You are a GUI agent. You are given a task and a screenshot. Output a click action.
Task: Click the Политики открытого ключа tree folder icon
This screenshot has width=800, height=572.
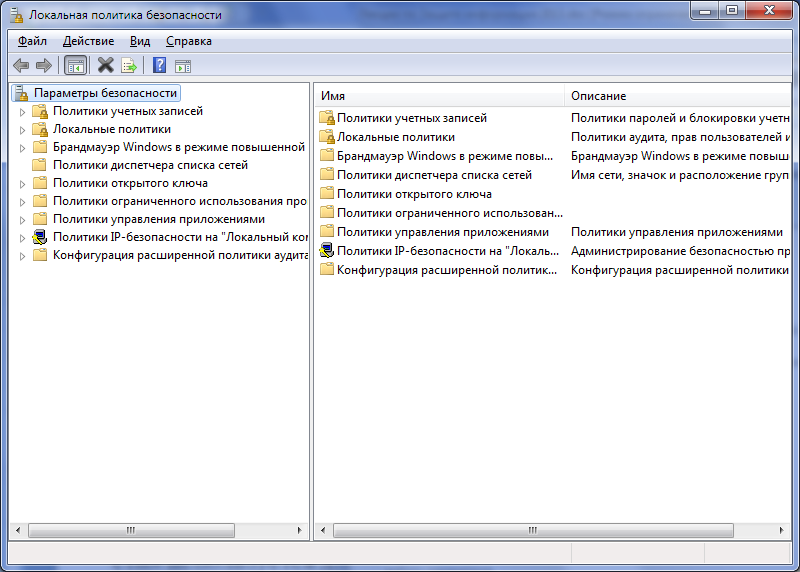point(40,183)
